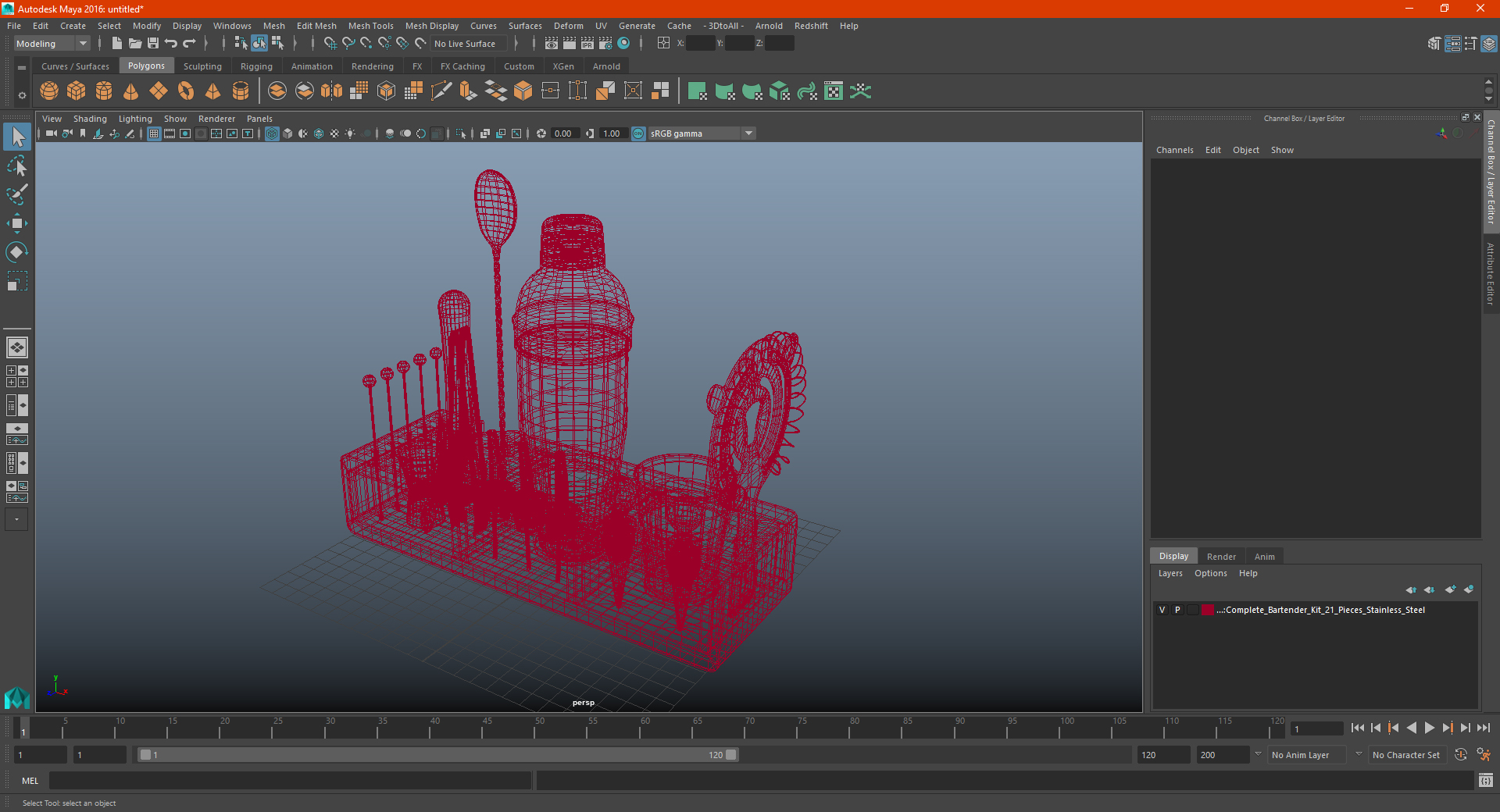Click the layer color swatch

pos(1208,610)
